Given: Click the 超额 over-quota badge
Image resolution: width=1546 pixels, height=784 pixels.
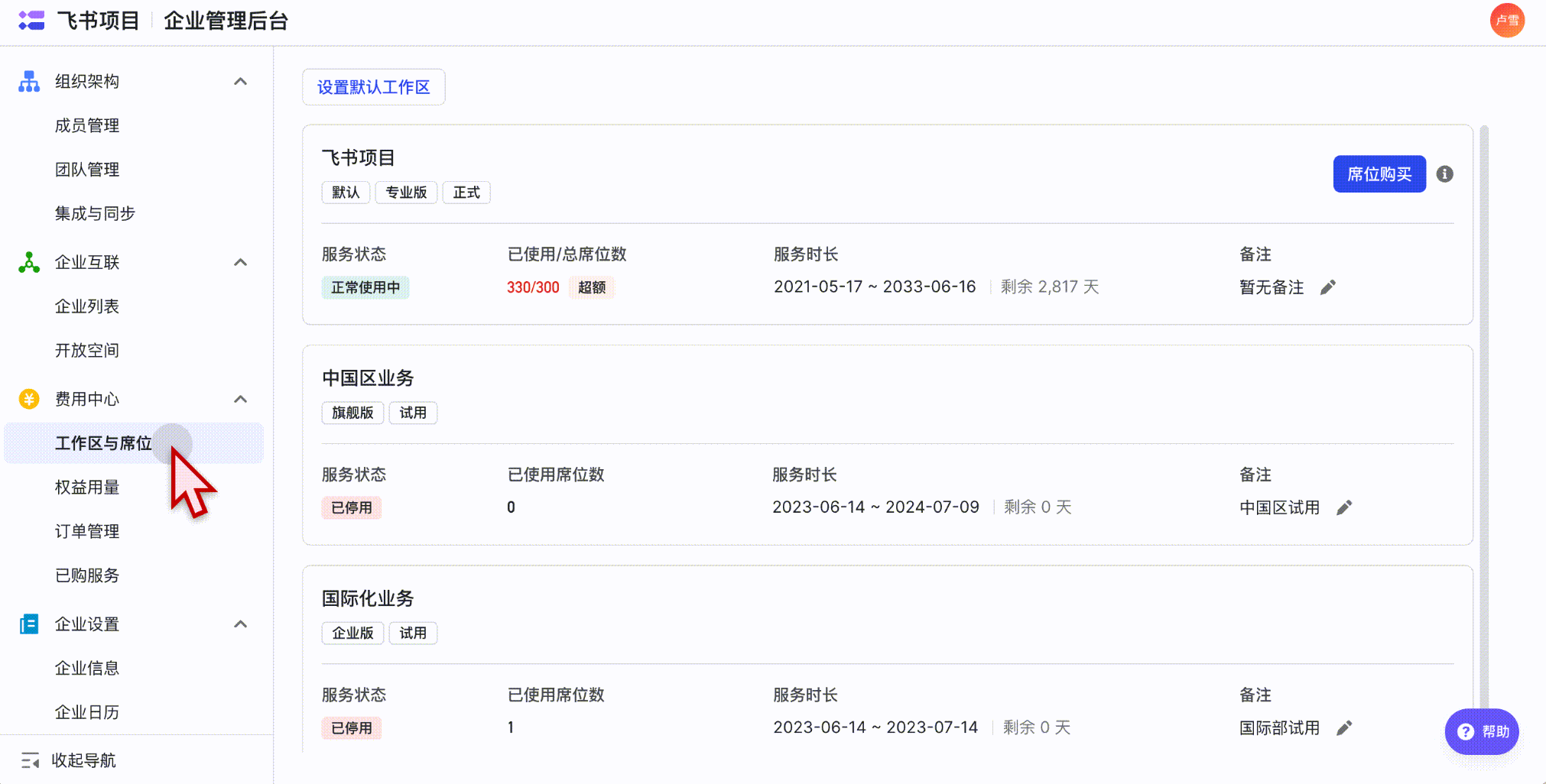Looking at the screenshot, I should pyautogui.click(x=592, y=287).
